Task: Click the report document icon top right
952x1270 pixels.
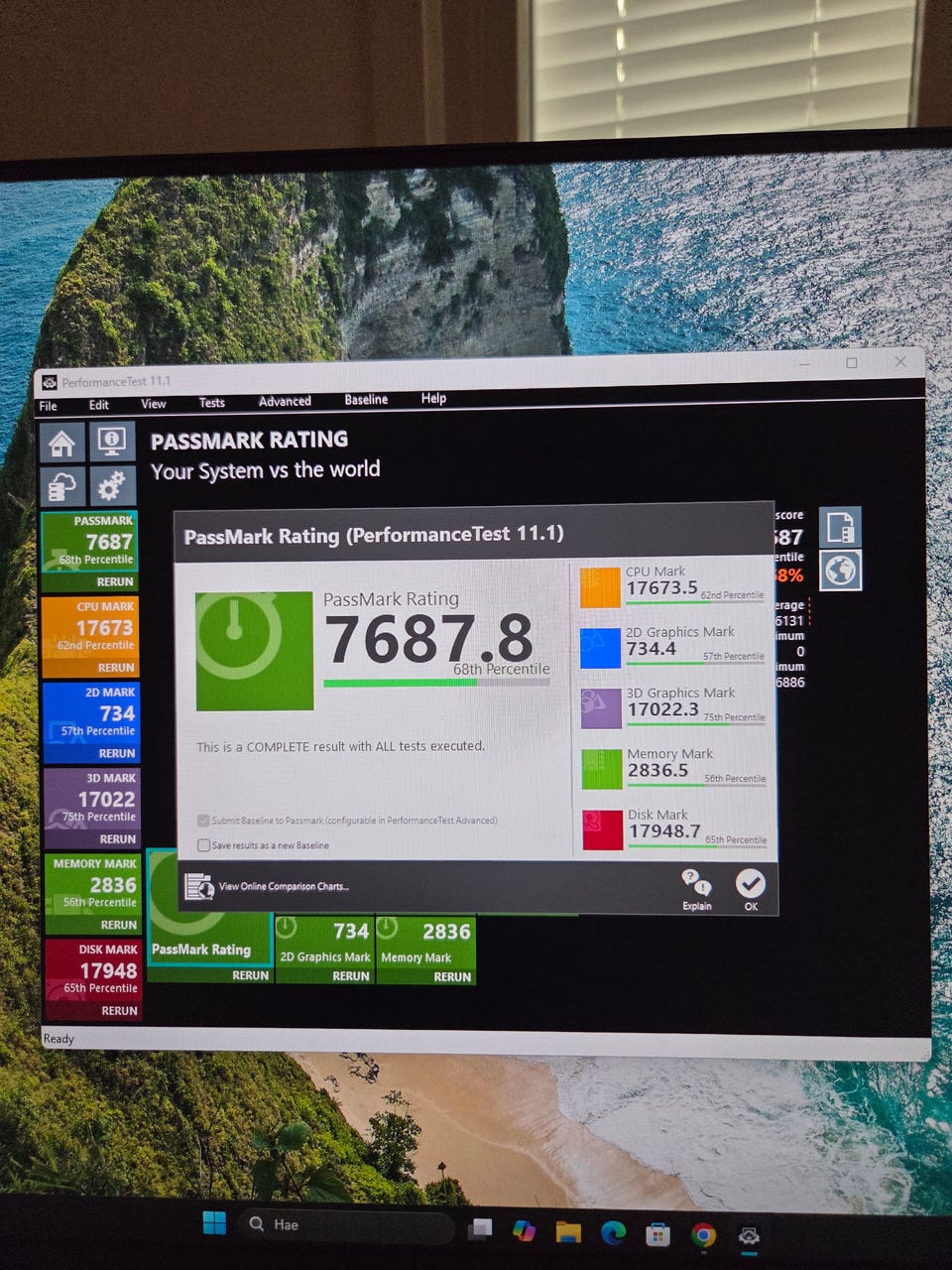Action: [x=840, y=527]
